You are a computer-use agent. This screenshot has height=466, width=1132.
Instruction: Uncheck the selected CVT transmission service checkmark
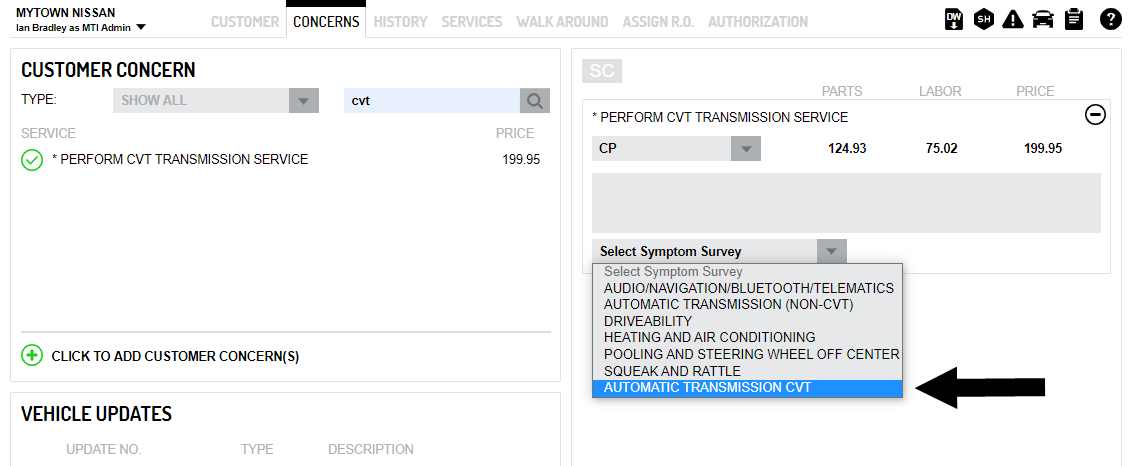[x=32, y=160]
